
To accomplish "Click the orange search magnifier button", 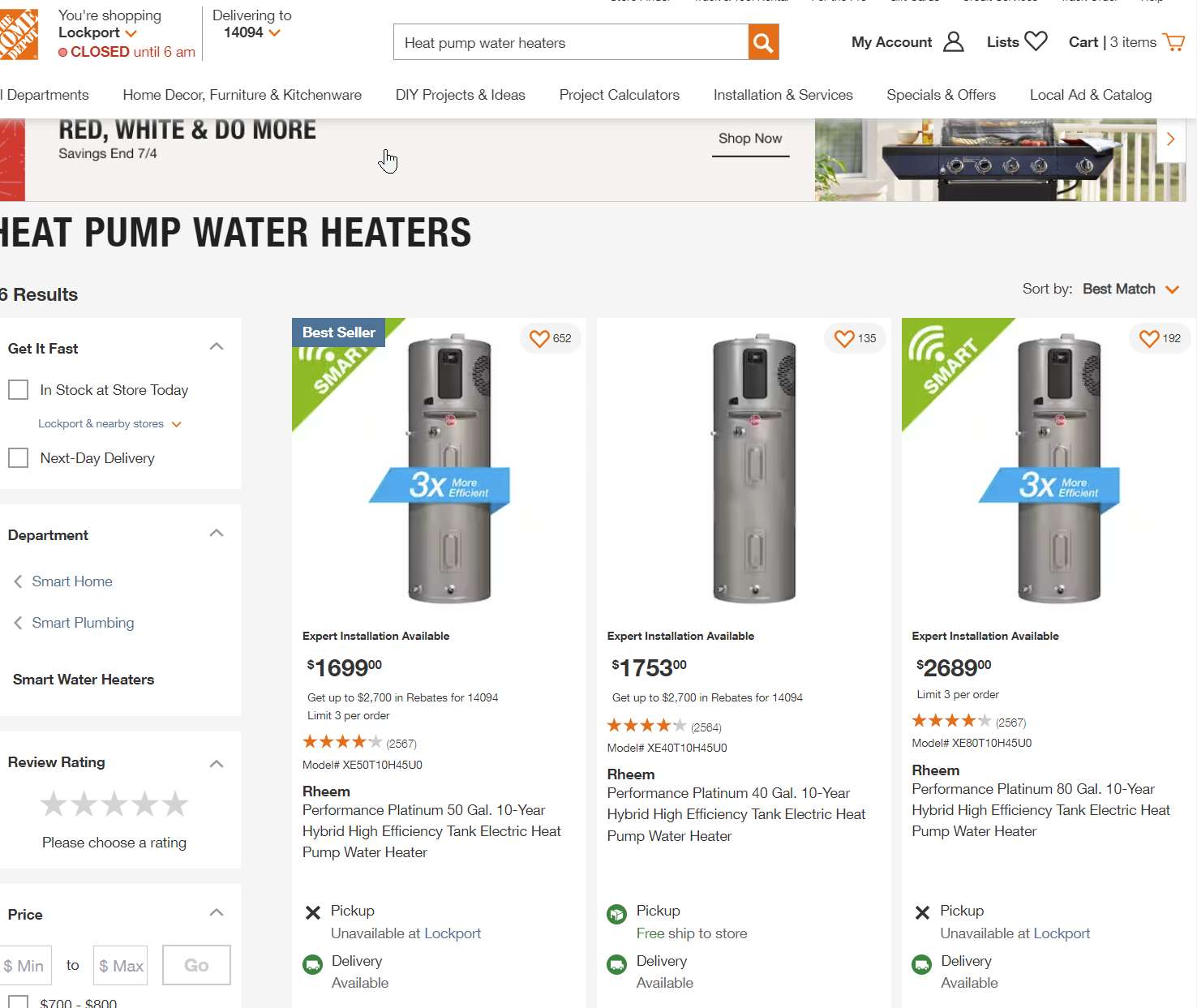I will point(763,42).
